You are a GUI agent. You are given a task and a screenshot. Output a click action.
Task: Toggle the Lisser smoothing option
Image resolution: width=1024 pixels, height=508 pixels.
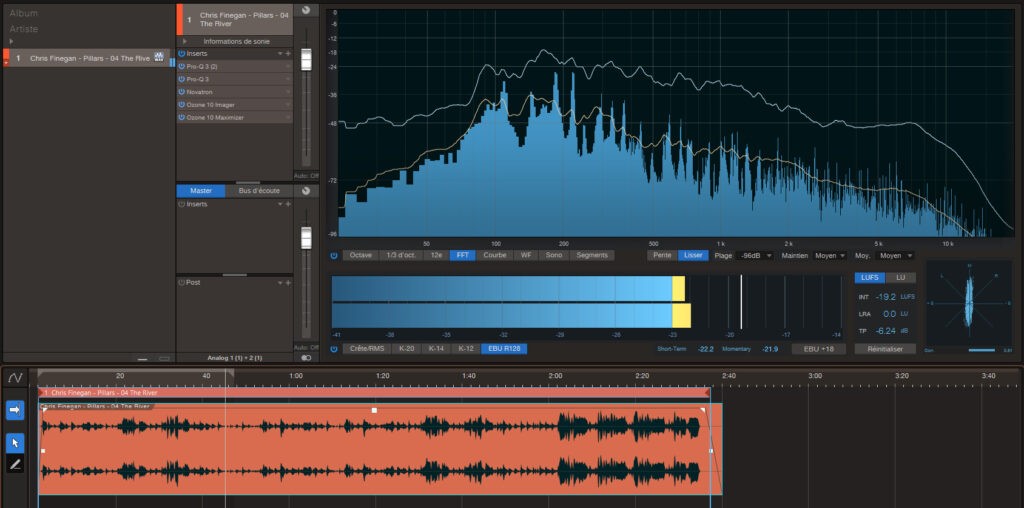tap(693, 255)
